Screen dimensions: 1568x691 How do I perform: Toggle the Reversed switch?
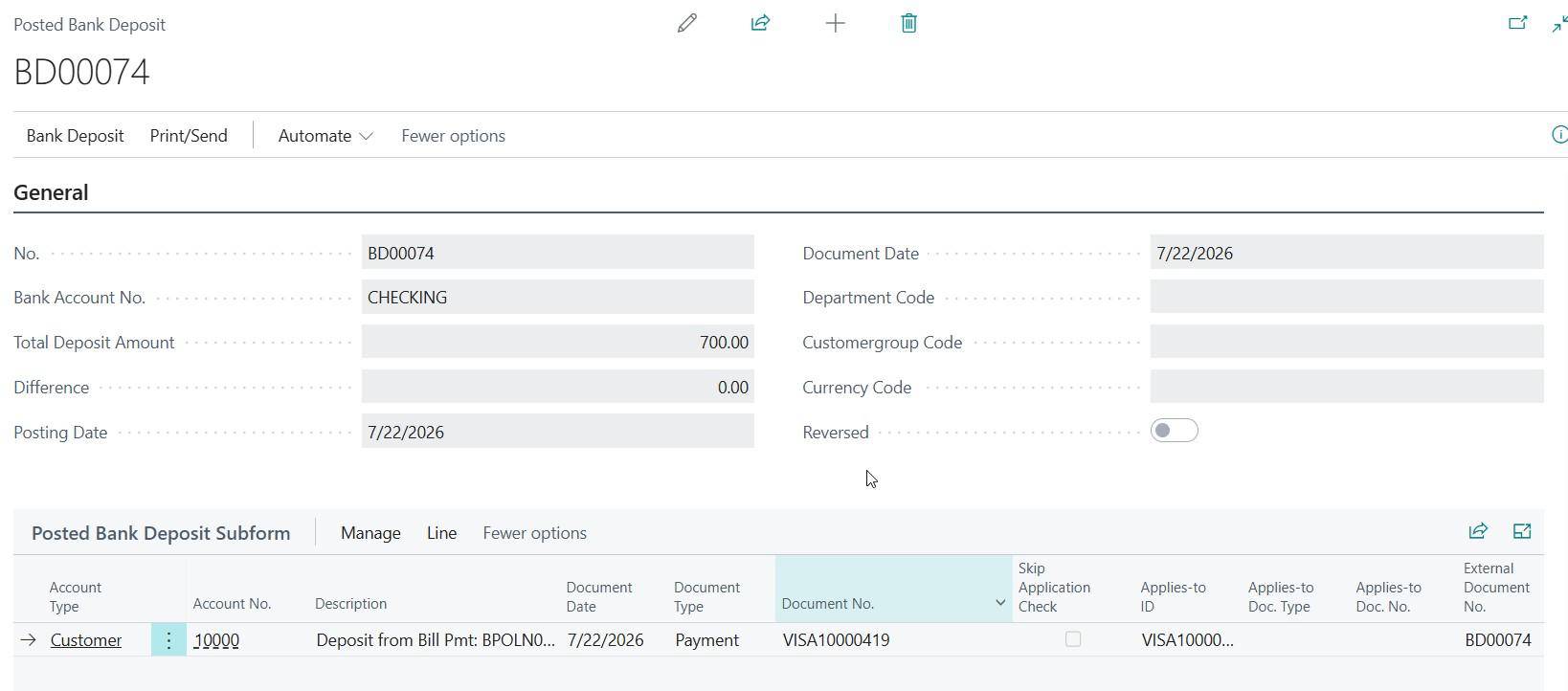pyautogui.click(x=1174, y=431)
